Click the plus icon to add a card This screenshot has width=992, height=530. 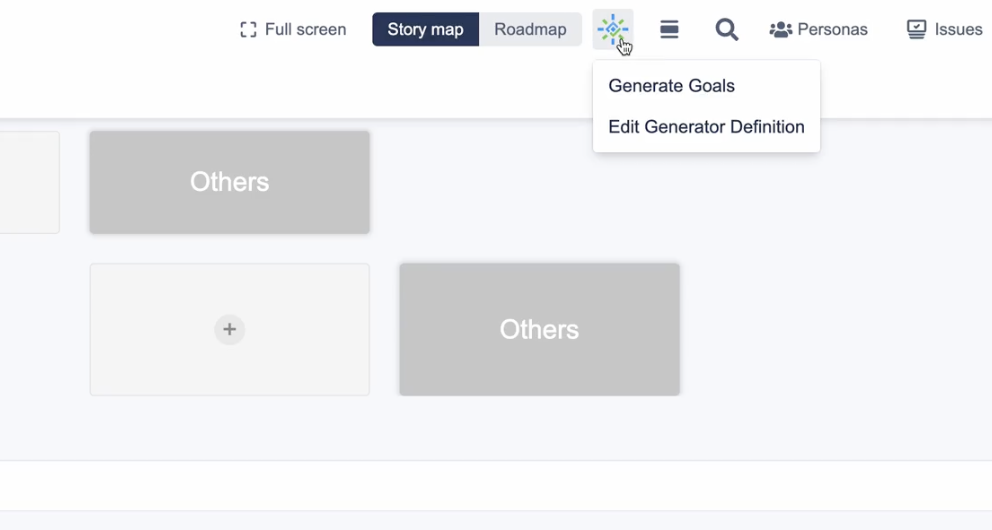point(229,329)
